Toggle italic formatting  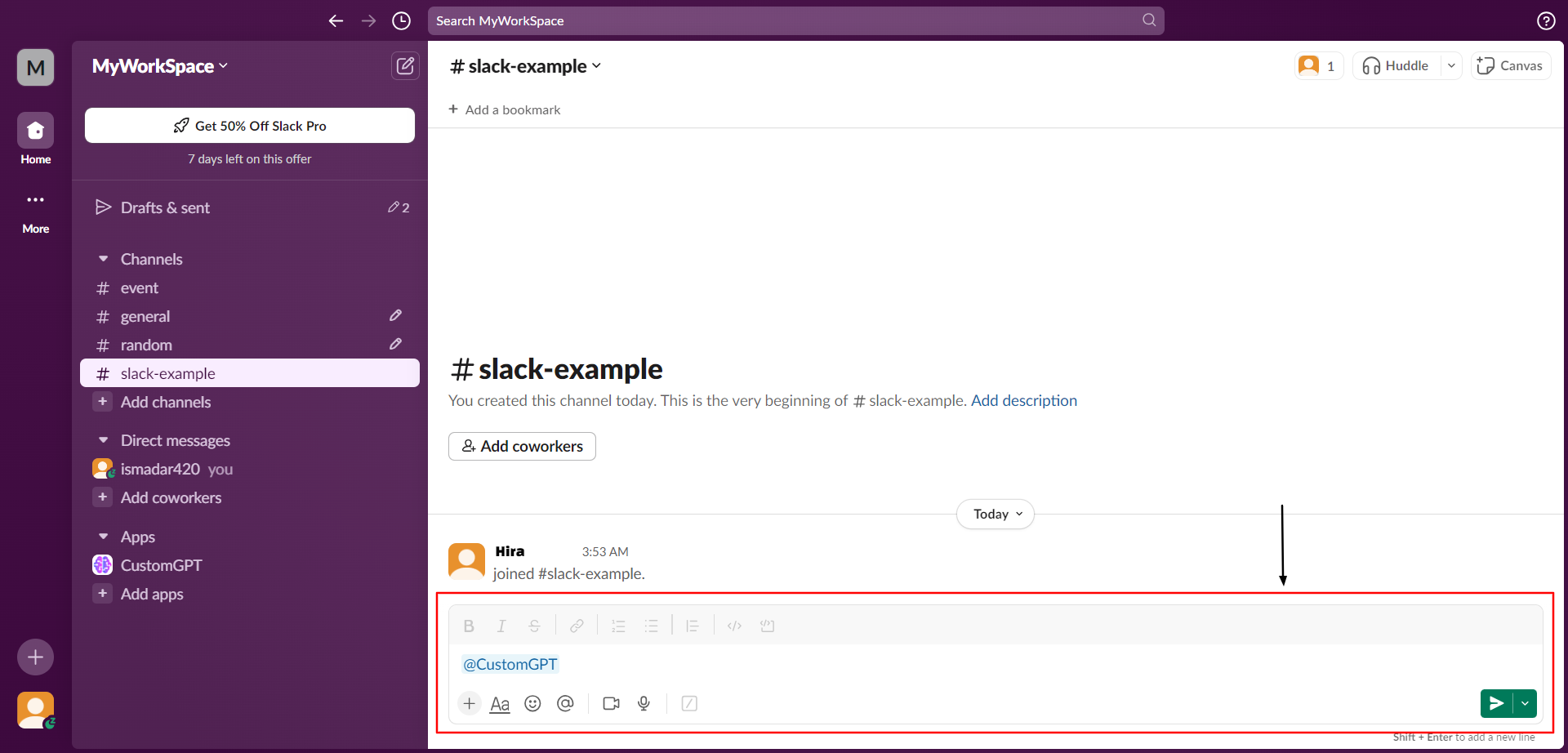click(x=501, y=626)
